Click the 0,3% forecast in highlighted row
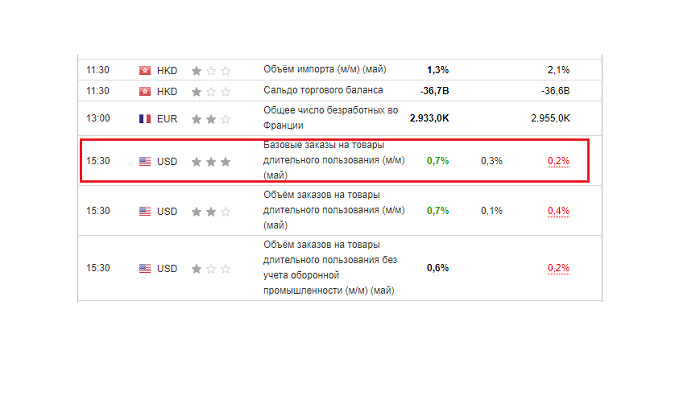 click(x=491, y=161)
